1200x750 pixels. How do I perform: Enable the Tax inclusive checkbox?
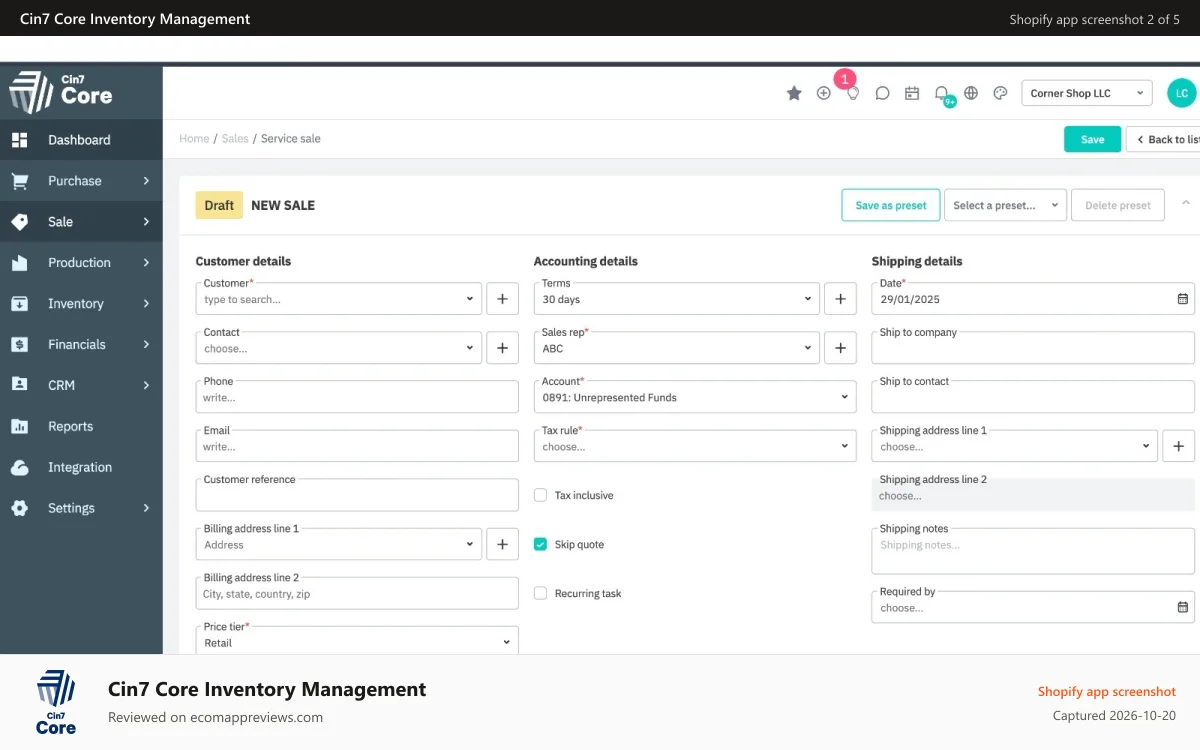click(540, 495)
